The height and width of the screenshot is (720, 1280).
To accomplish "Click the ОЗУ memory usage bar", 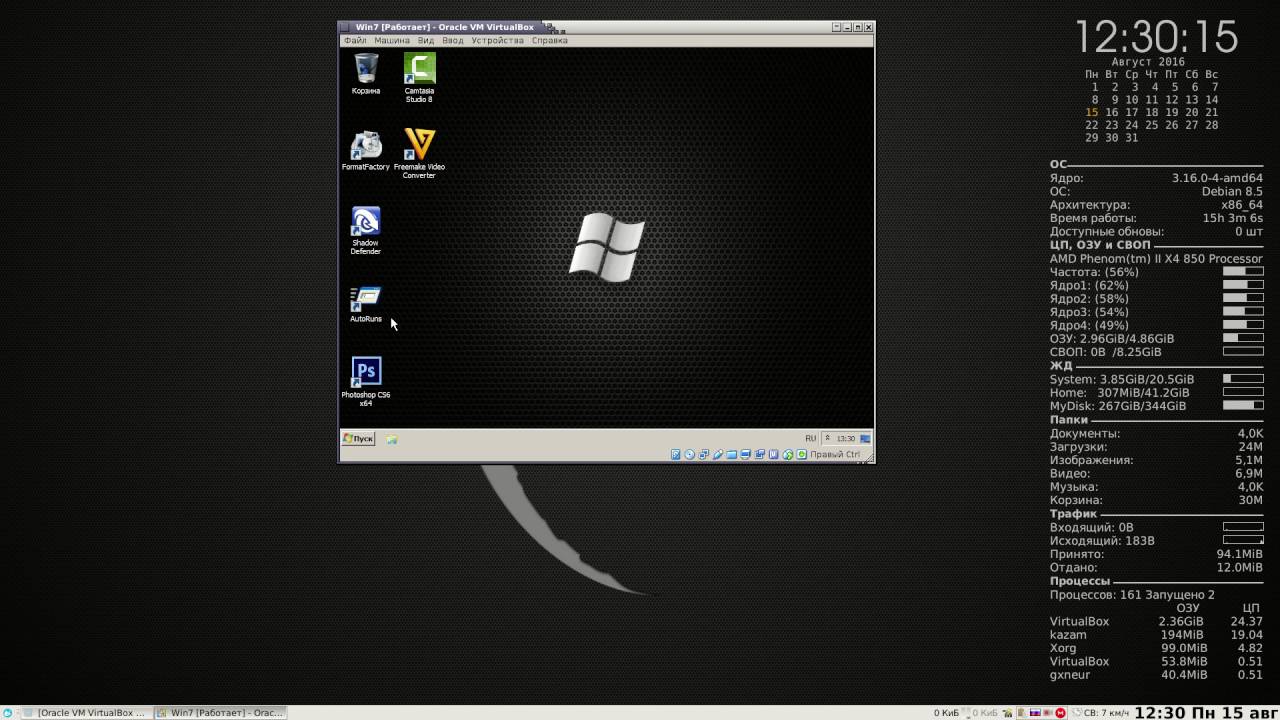I will point(1243,338).
